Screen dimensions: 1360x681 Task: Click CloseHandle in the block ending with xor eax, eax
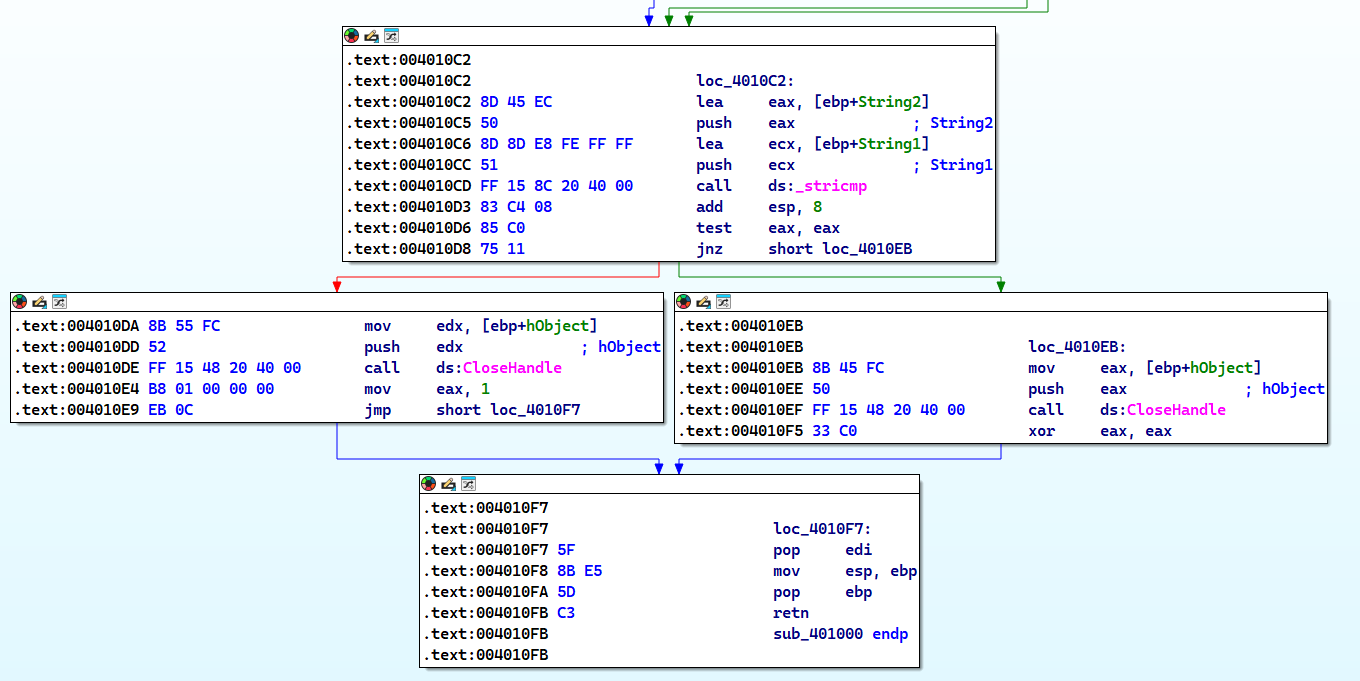point(1176,410)
